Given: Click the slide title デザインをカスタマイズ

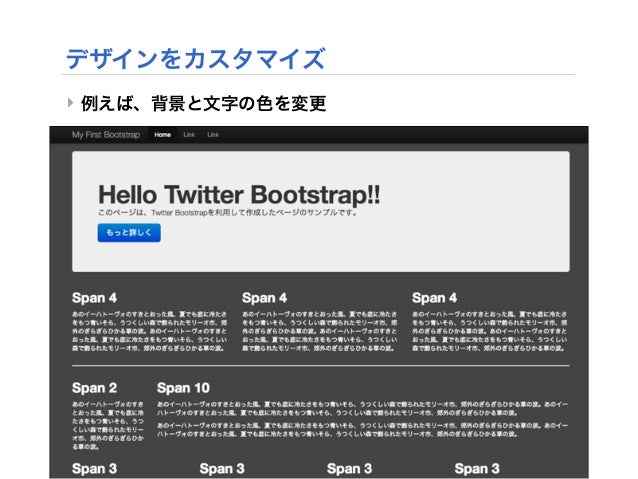Looking at the screenshot, I should pyautogui.click(x=195, y=59).
